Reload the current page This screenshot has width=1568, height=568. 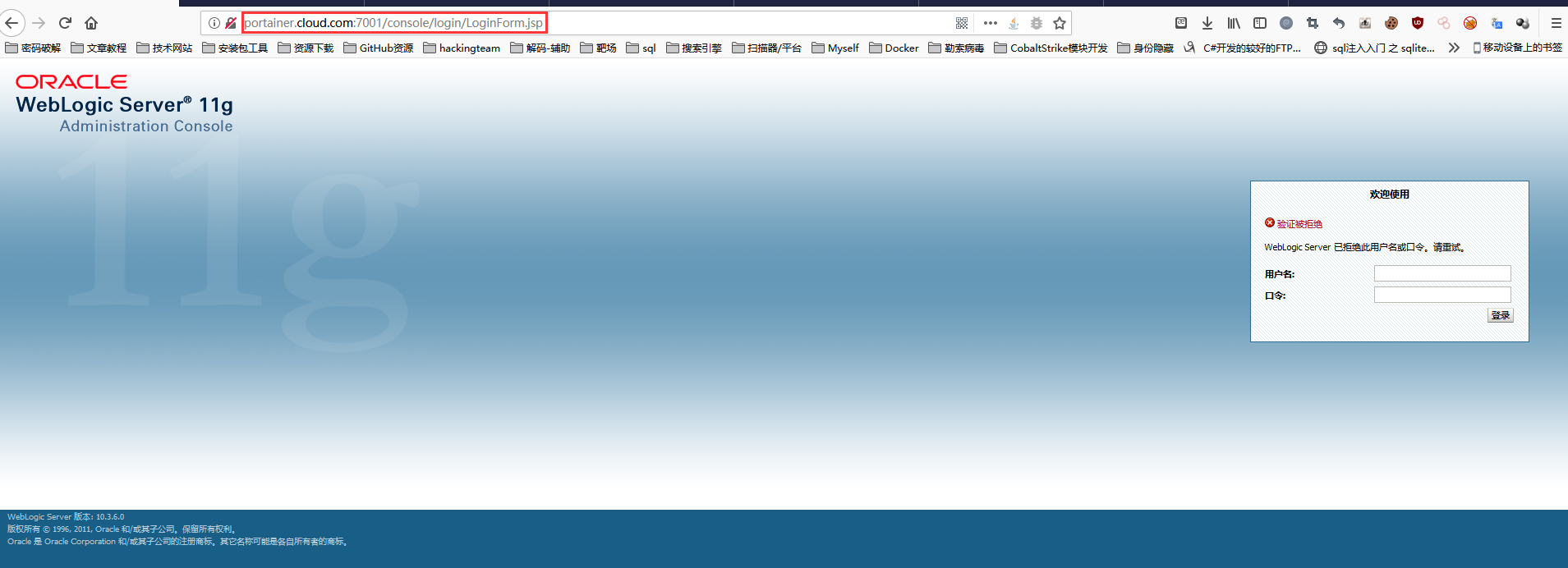(x=65, y=23)
